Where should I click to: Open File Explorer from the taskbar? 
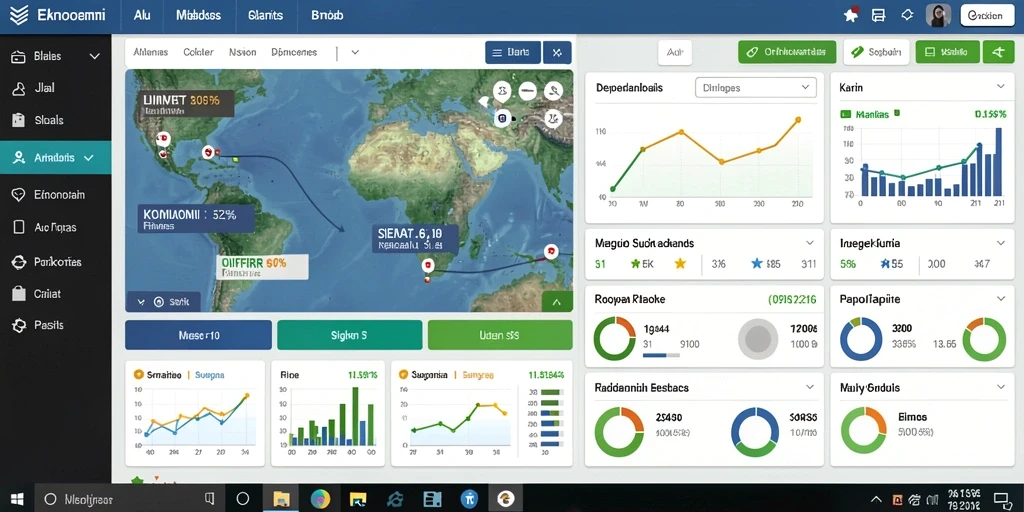pyautogui.click(x=281, y=500)
